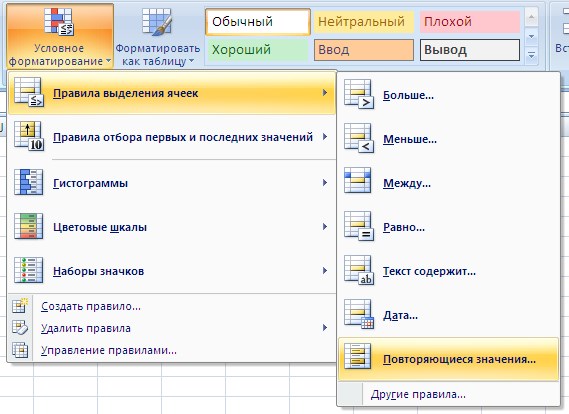Choose Наборы значков menu entry
The width and height of the screenshot is (569, 414).
pos(172,271)
